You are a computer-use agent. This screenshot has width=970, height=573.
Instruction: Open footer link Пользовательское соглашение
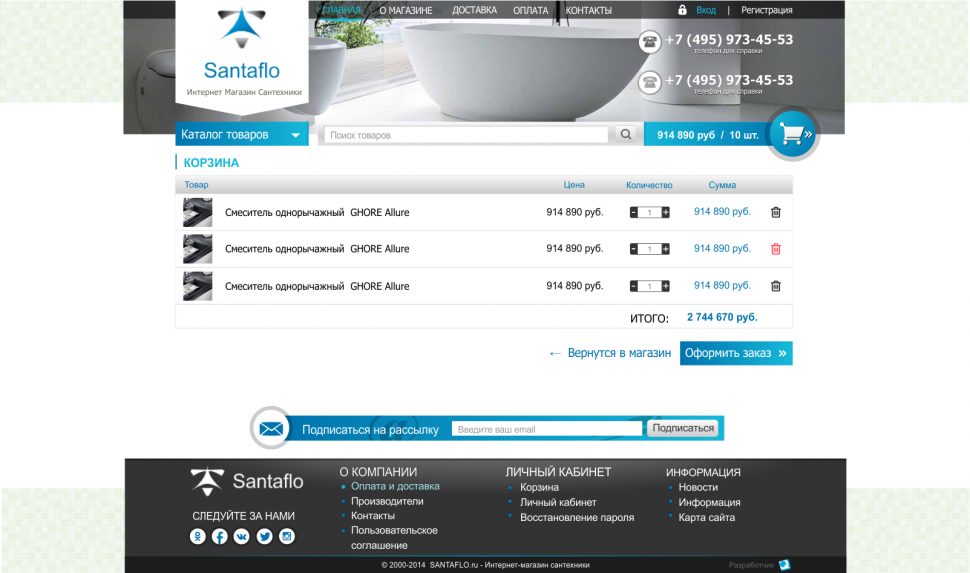tap(394, 538)
